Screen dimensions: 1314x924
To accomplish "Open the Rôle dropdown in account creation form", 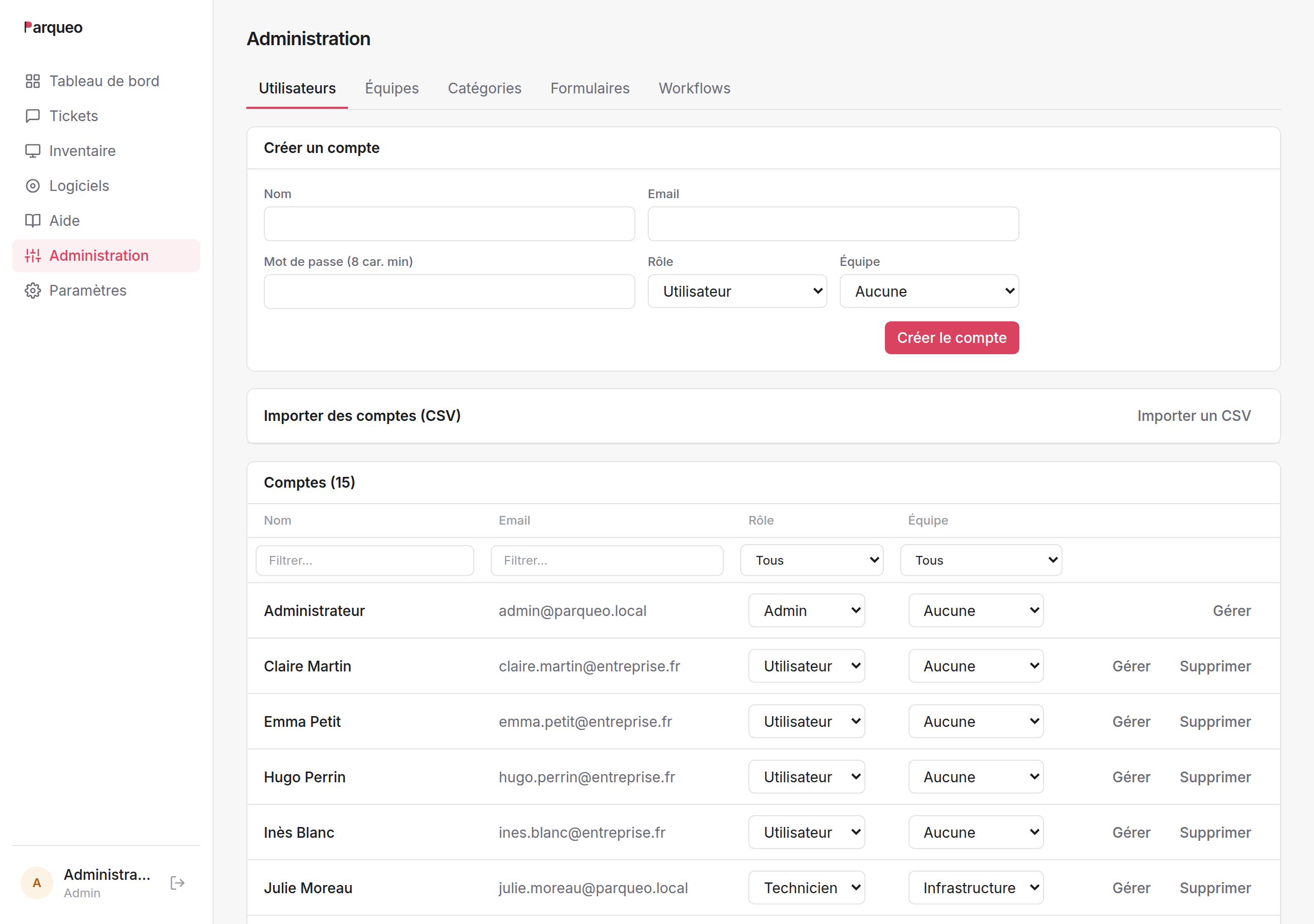I will tap(737, 292).
